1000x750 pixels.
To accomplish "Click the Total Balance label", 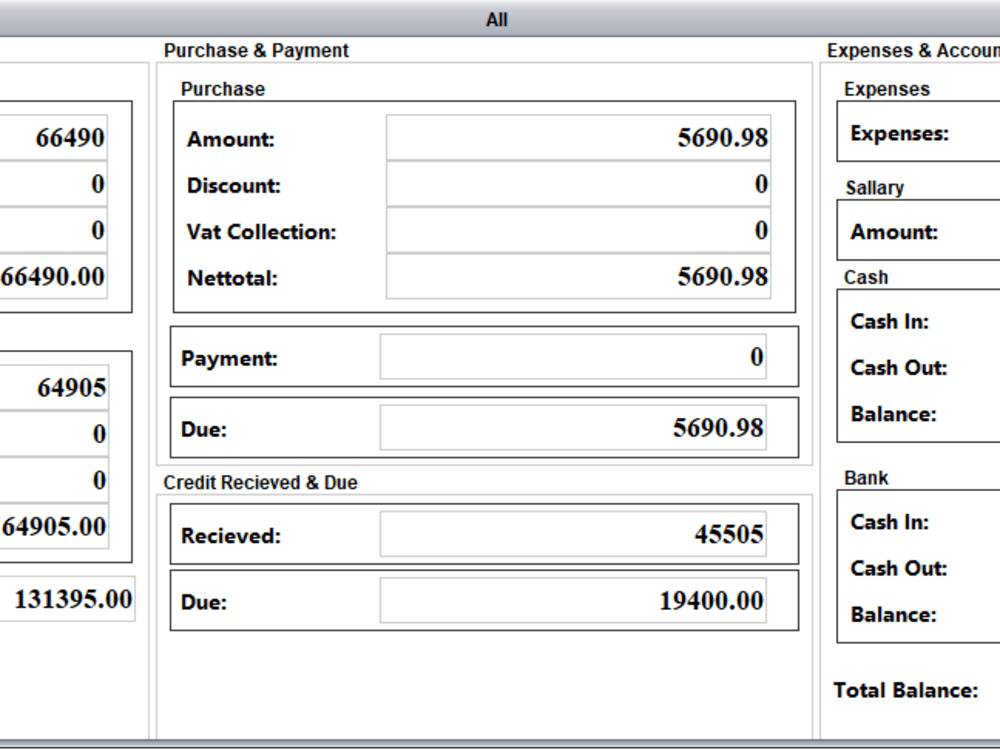I will coord(906,691).
